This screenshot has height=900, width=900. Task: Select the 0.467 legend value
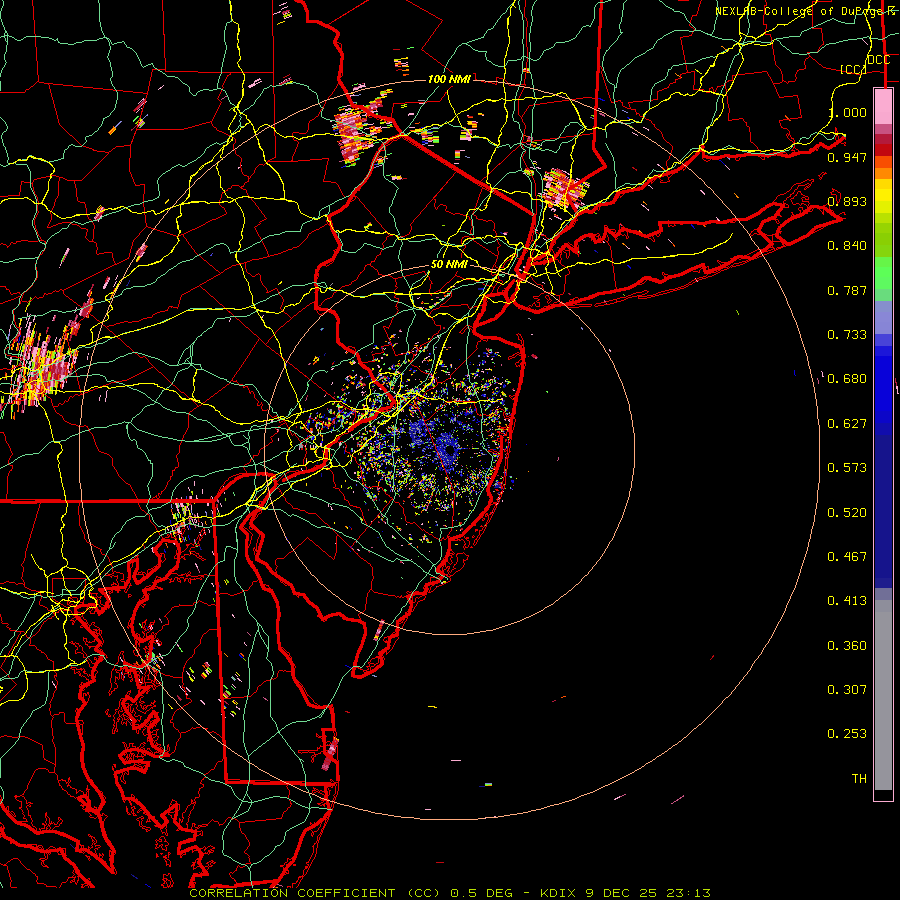(x=847, y=557)
